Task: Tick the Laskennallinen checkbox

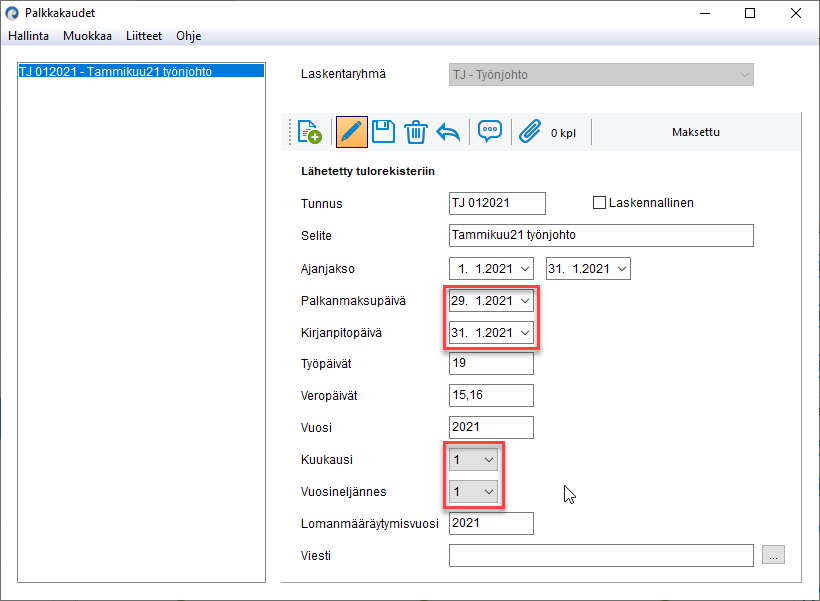Action: click(599, 202)
